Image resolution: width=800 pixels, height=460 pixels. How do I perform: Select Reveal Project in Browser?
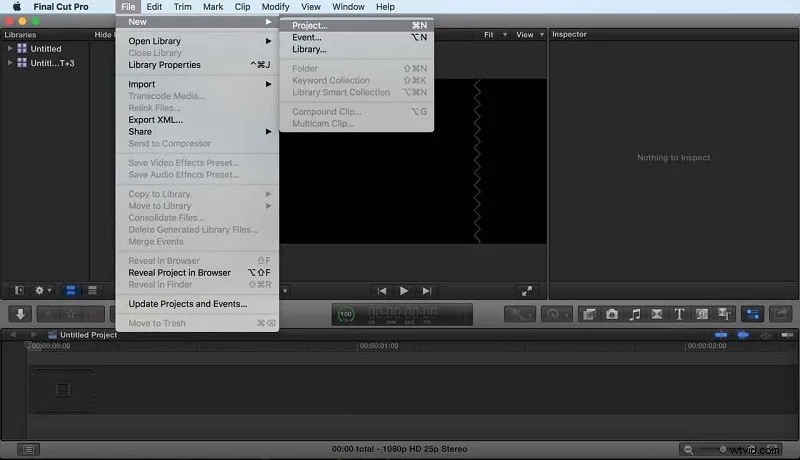coord(197,273)
